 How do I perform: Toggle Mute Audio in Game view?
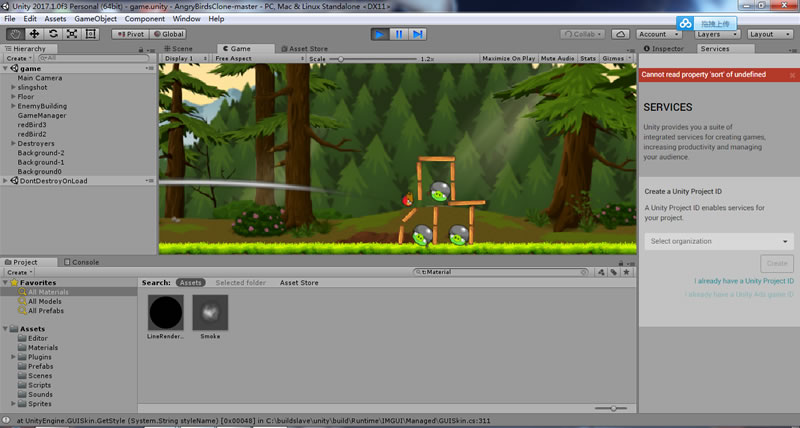click(x=558, y=59)
